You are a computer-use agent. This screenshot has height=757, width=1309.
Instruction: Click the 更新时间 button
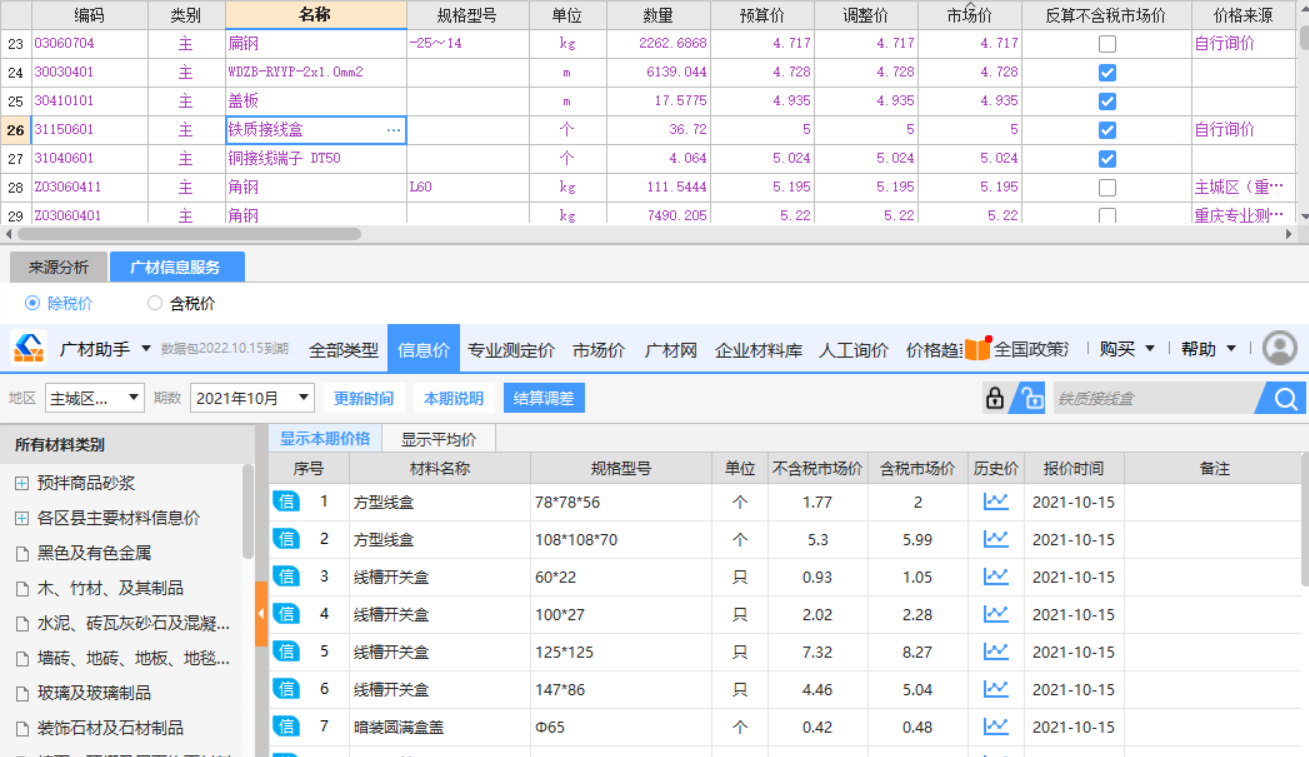[x=364, y=398]
